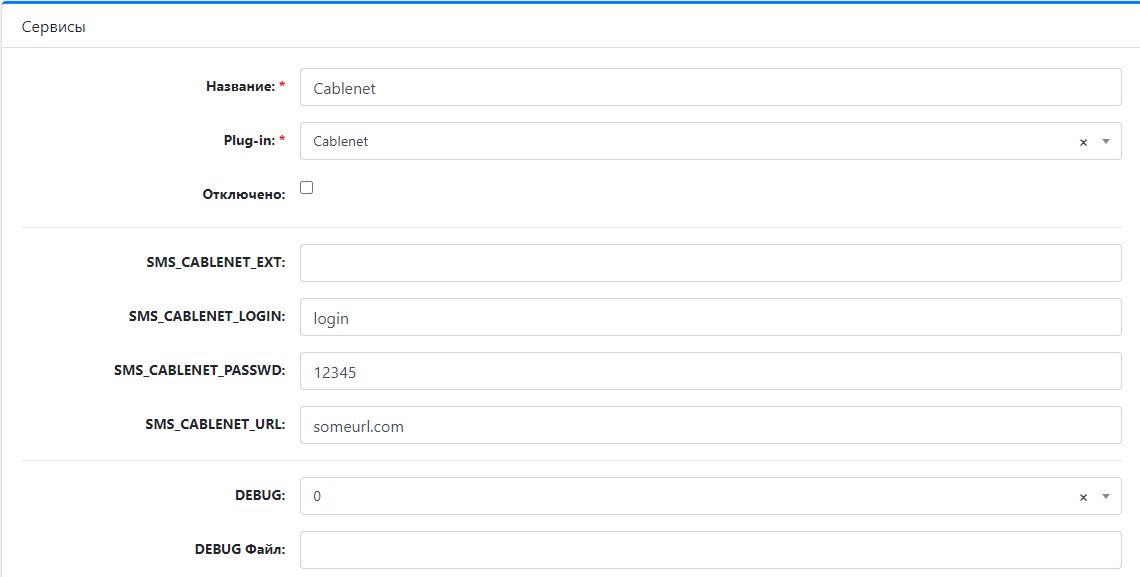1140x577 pixels.
Task: Click the Название field containing Cablenet
Action: click(710, 87)
